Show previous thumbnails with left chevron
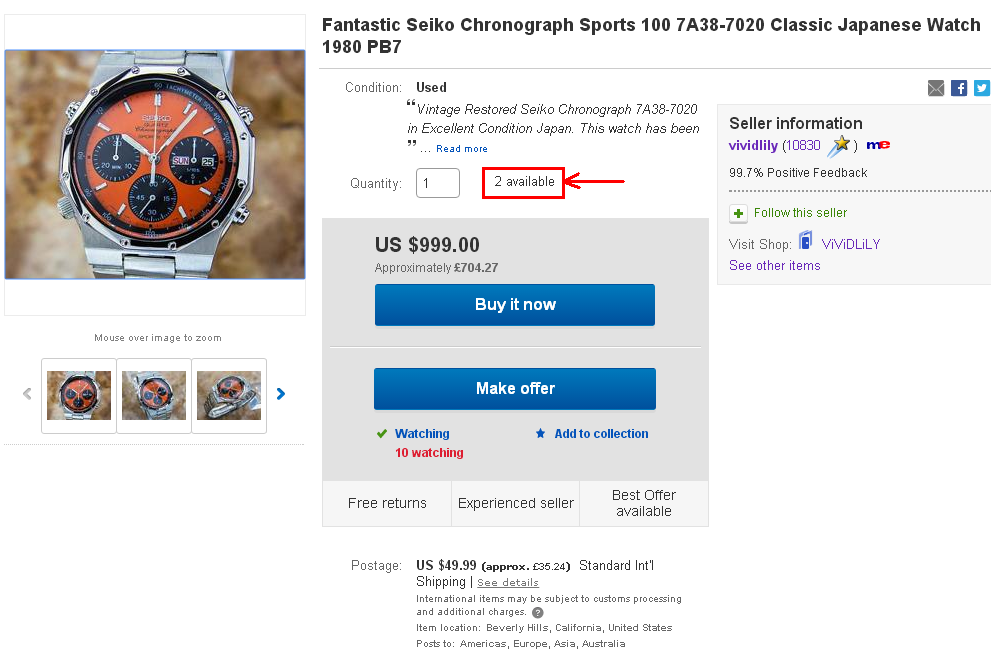This screenshot has height=653, width=991. 27,393
